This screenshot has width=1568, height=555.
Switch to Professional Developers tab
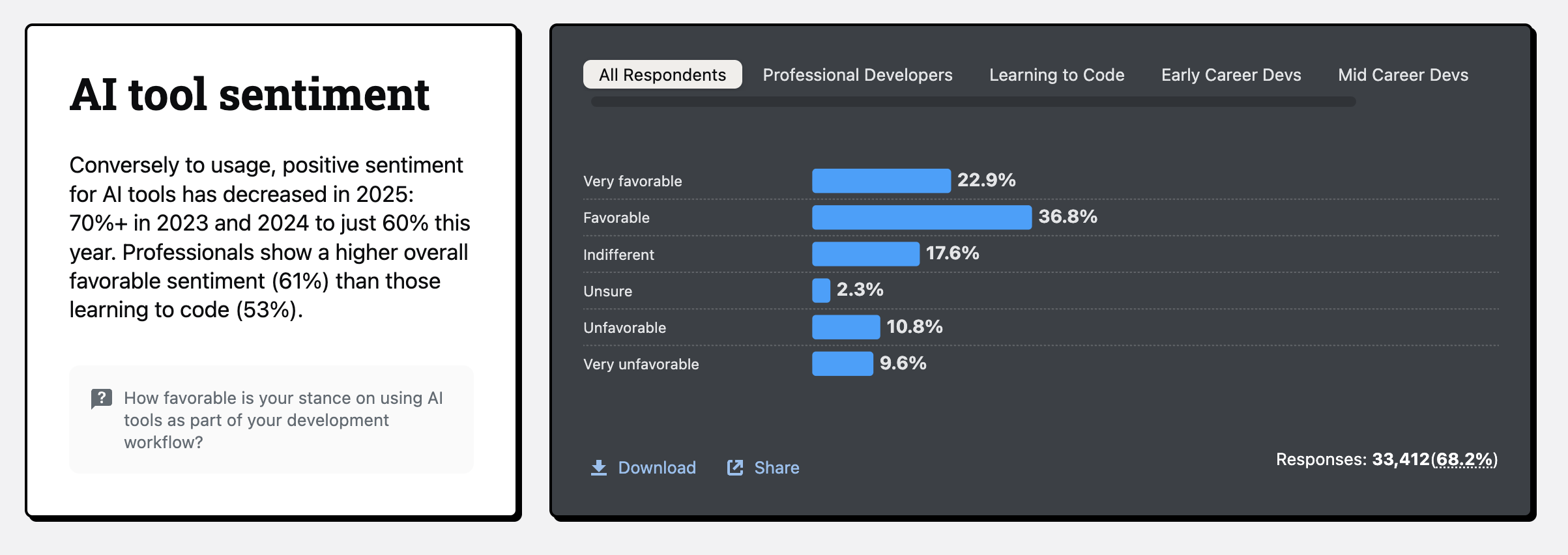pyautogui.click(x=857, y=75)
